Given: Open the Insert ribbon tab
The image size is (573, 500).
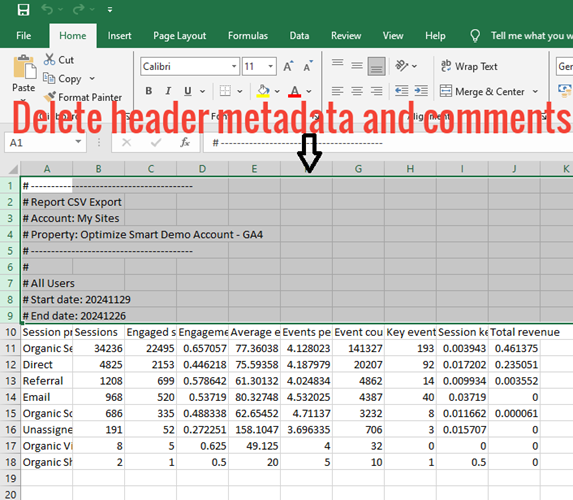Looking at the screenshot, I should click(119, 36).
